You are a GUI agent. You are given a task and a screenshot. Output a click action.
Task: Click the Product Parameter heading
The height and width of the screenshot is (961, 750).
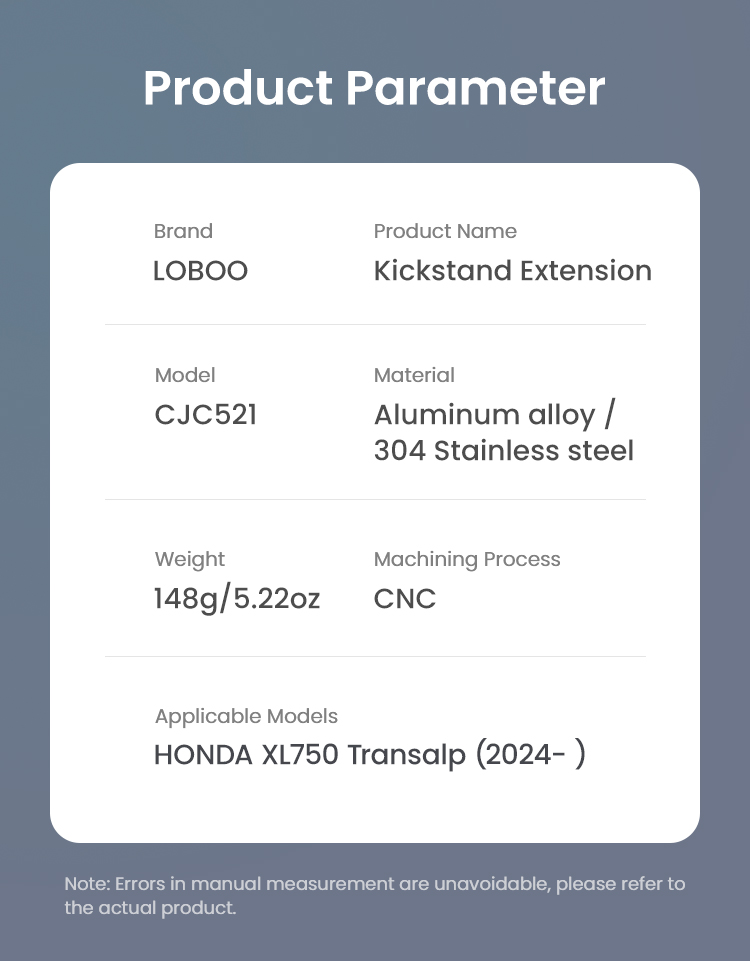tap(374, 89)
